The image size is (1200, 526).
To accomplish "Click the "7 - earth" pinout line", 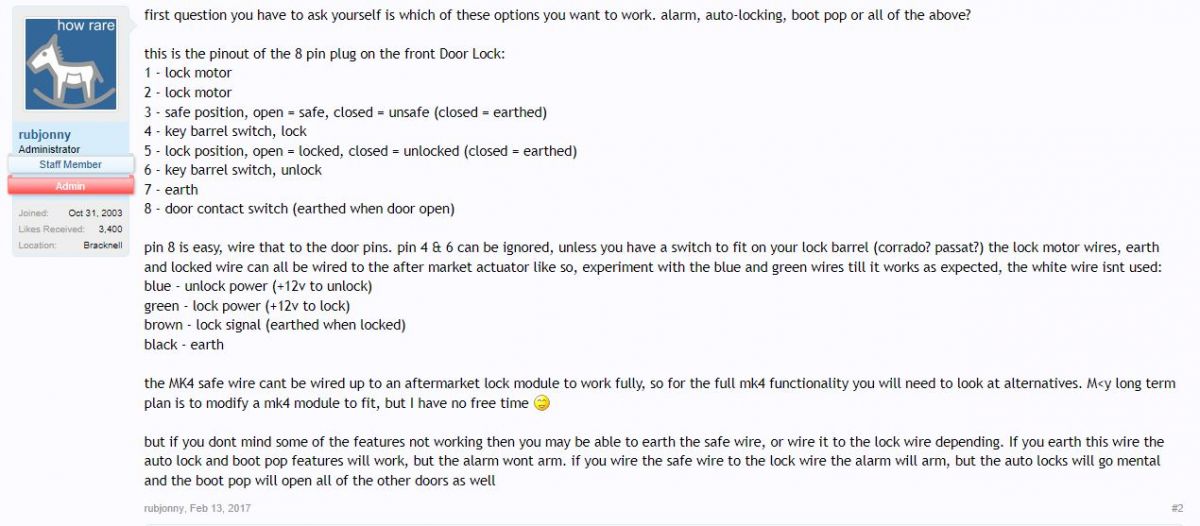I will (171, 189).
